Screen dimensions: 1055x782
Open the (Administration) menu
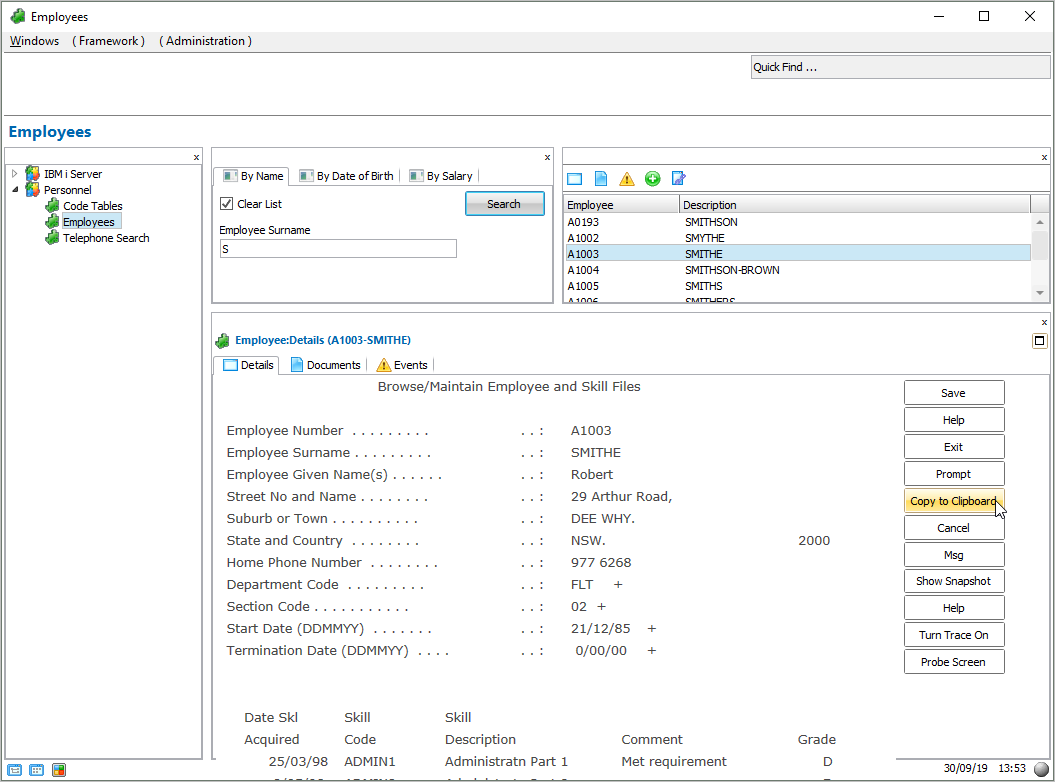(205, 41)
